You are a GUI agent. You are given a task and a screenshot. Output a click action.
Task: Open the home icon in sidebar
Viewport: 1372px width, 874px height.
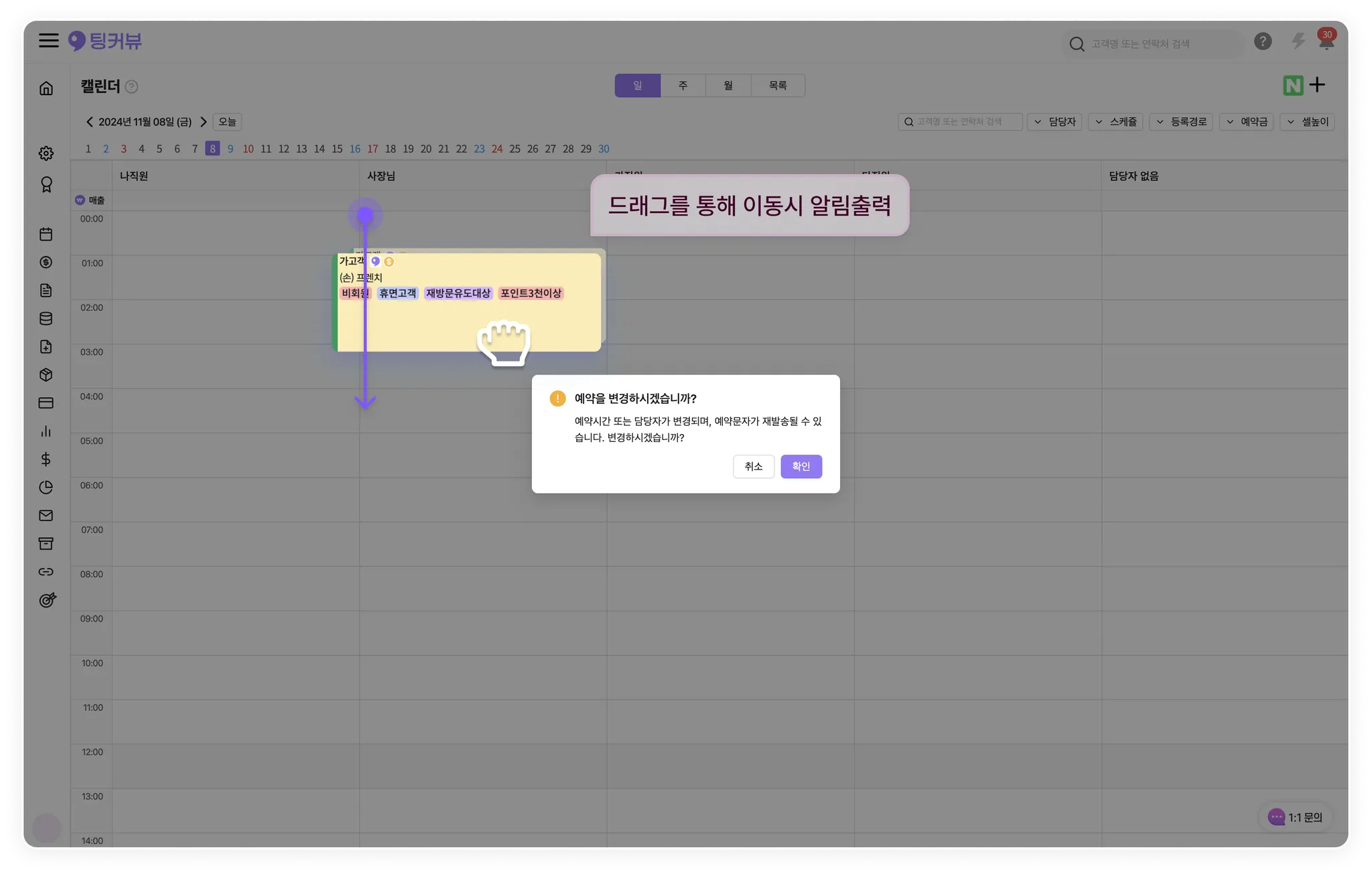[46, 88]
